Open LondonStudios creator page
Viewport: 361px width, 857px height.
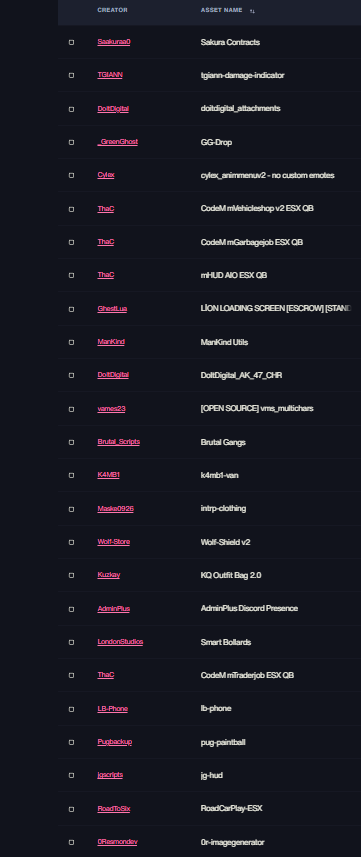click(120, 642)
